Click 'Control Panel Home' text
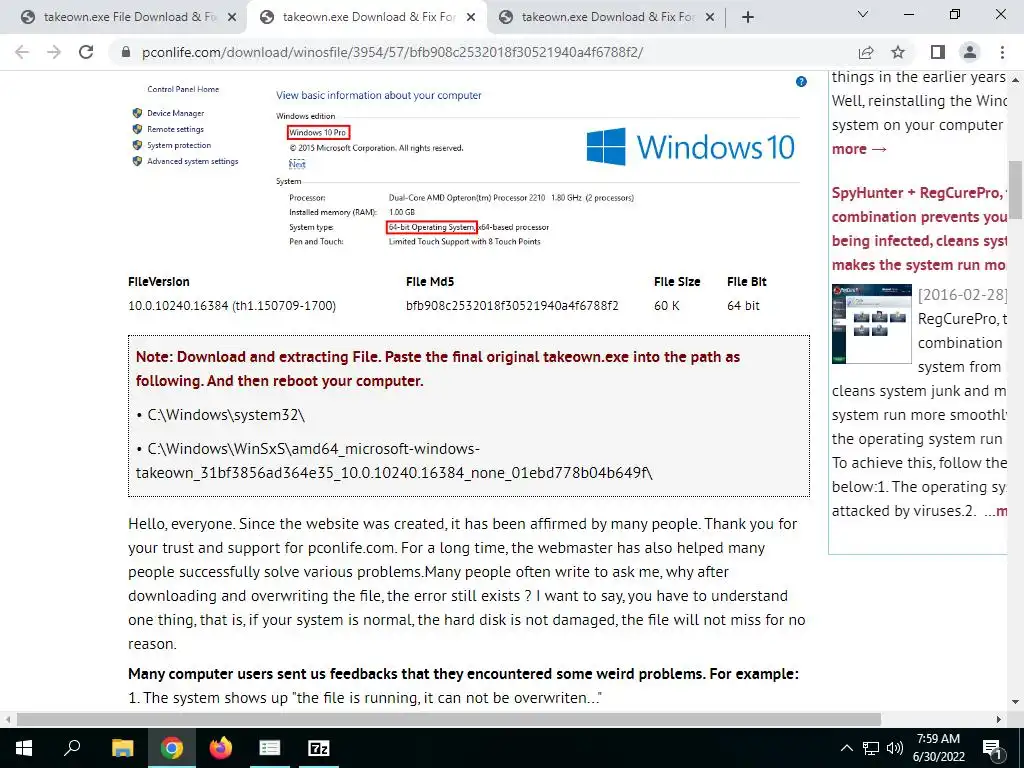Viewport: 1024px width, 768px height. click(x=183, y=89)
